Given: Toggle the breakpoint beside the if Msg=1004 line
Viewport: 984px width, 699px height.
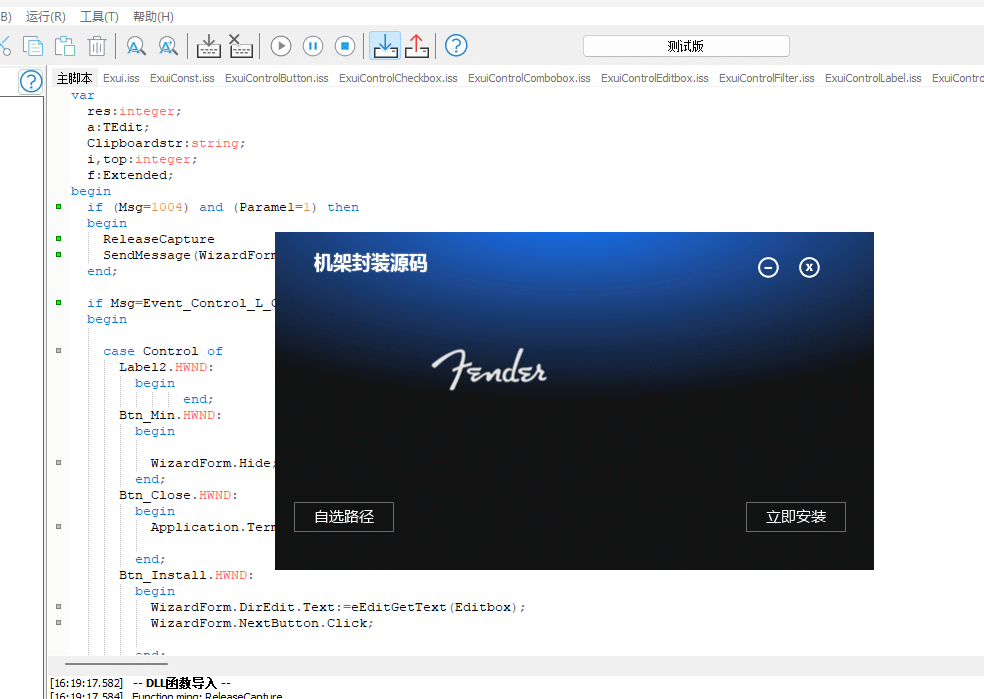Looking at the screenshot, I should click(x=57, y=206).
